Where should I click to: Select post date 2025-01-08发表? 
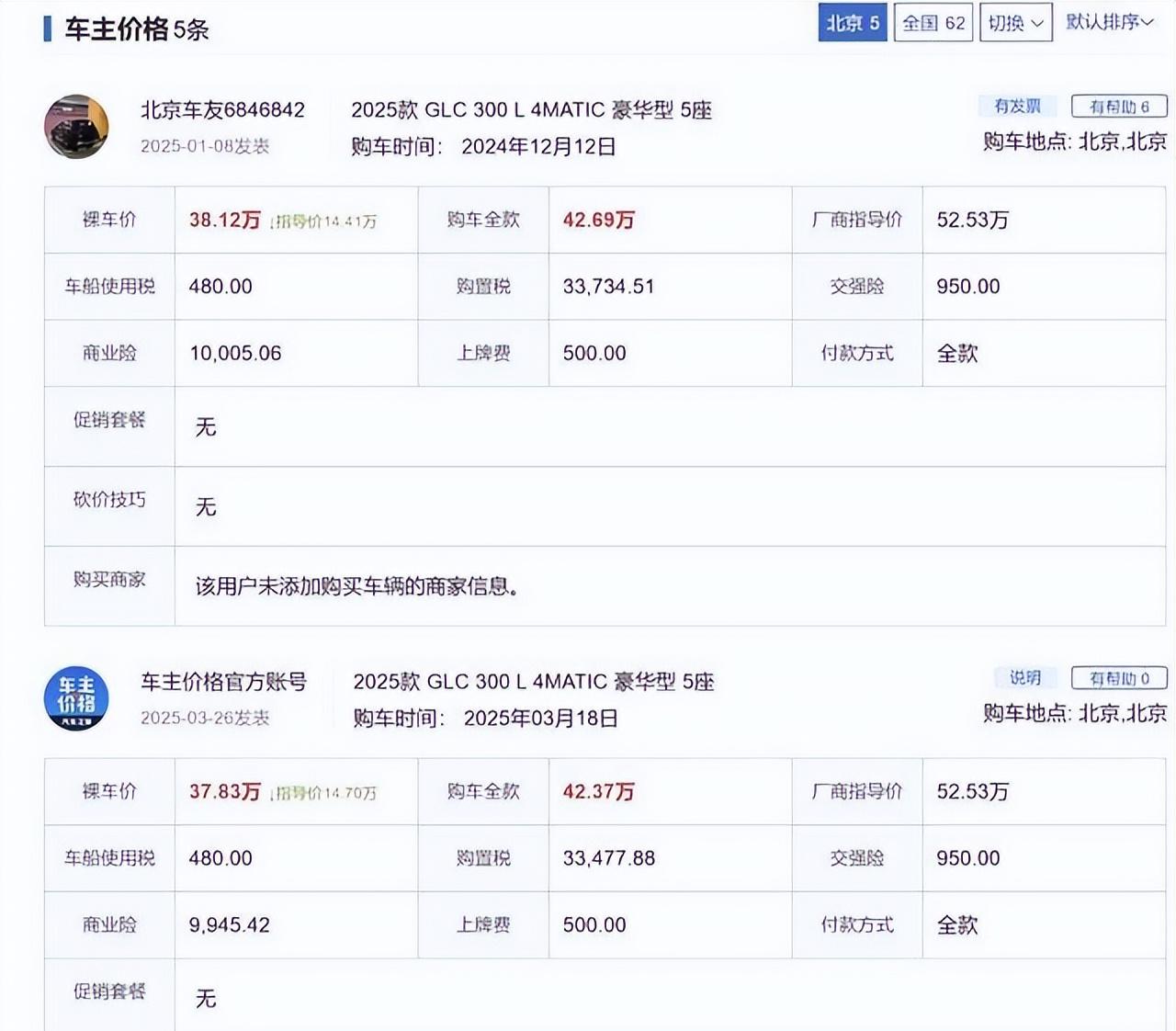coord(205,146)
